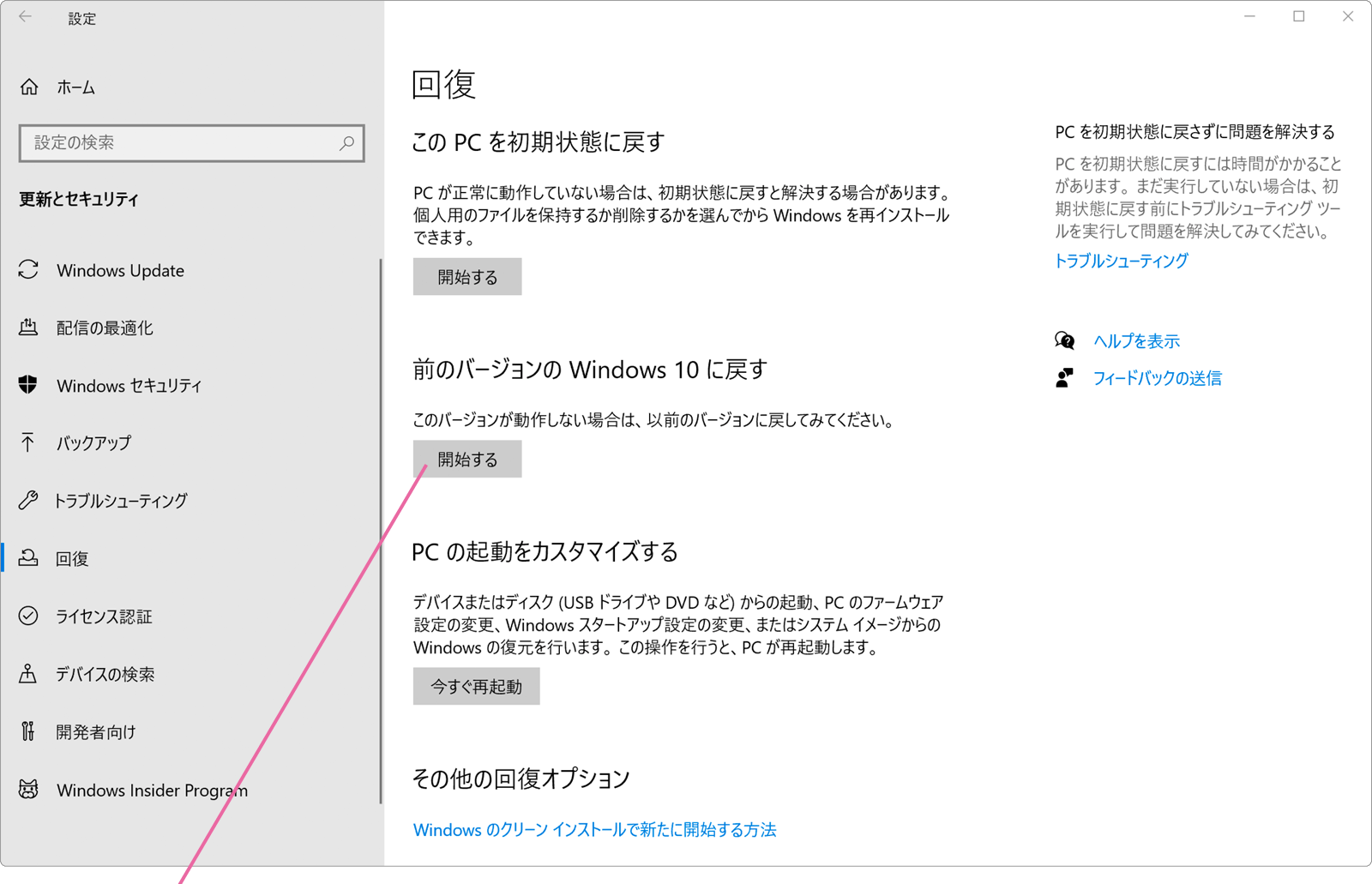Click heading 前のバージョンの Windows 10 に戻す
The image size is (1372, 884).
(x=589, y=370)
